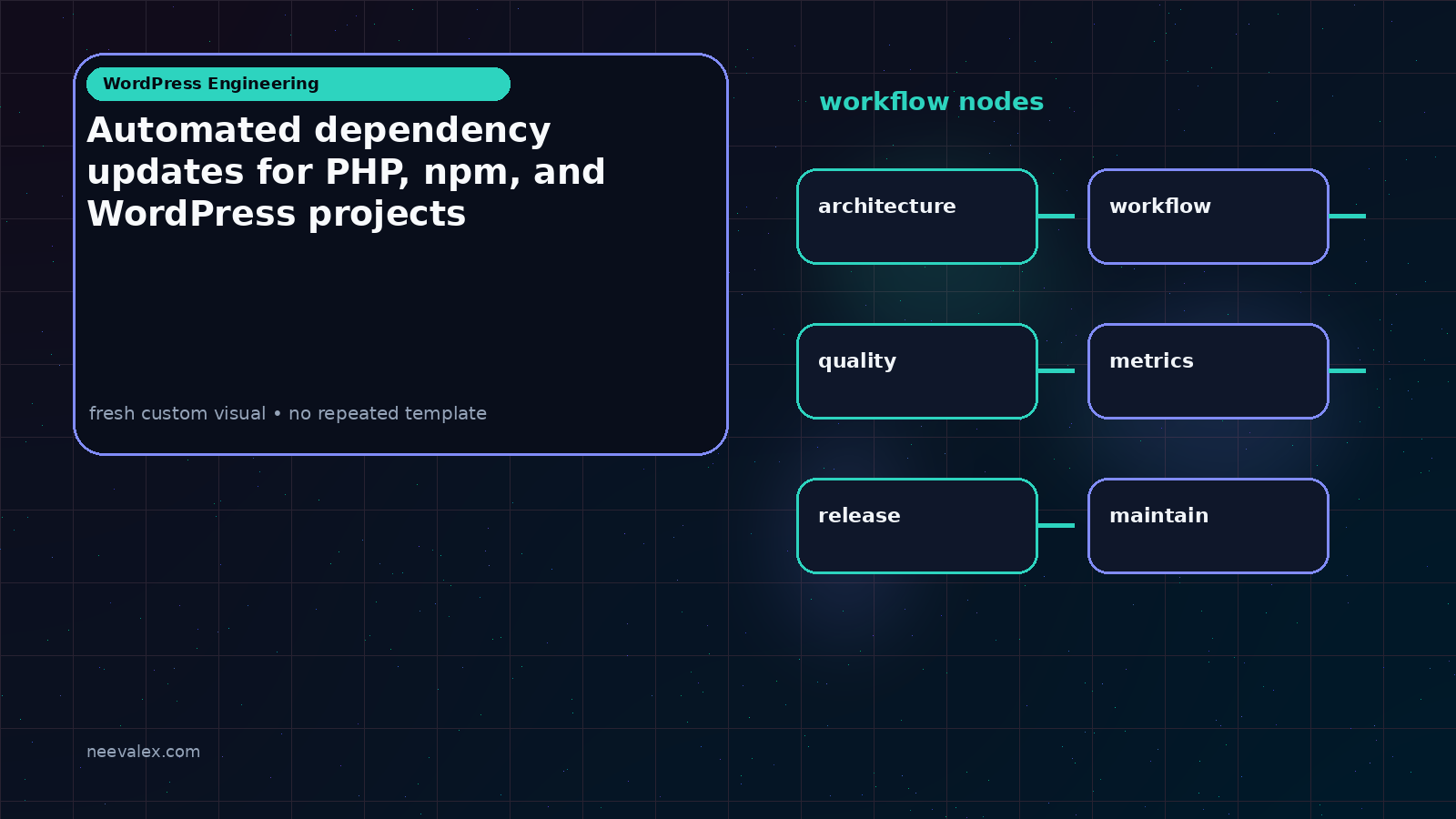Open the metrics node
Screen dimensions: 1456x819
pos(1208,371)
